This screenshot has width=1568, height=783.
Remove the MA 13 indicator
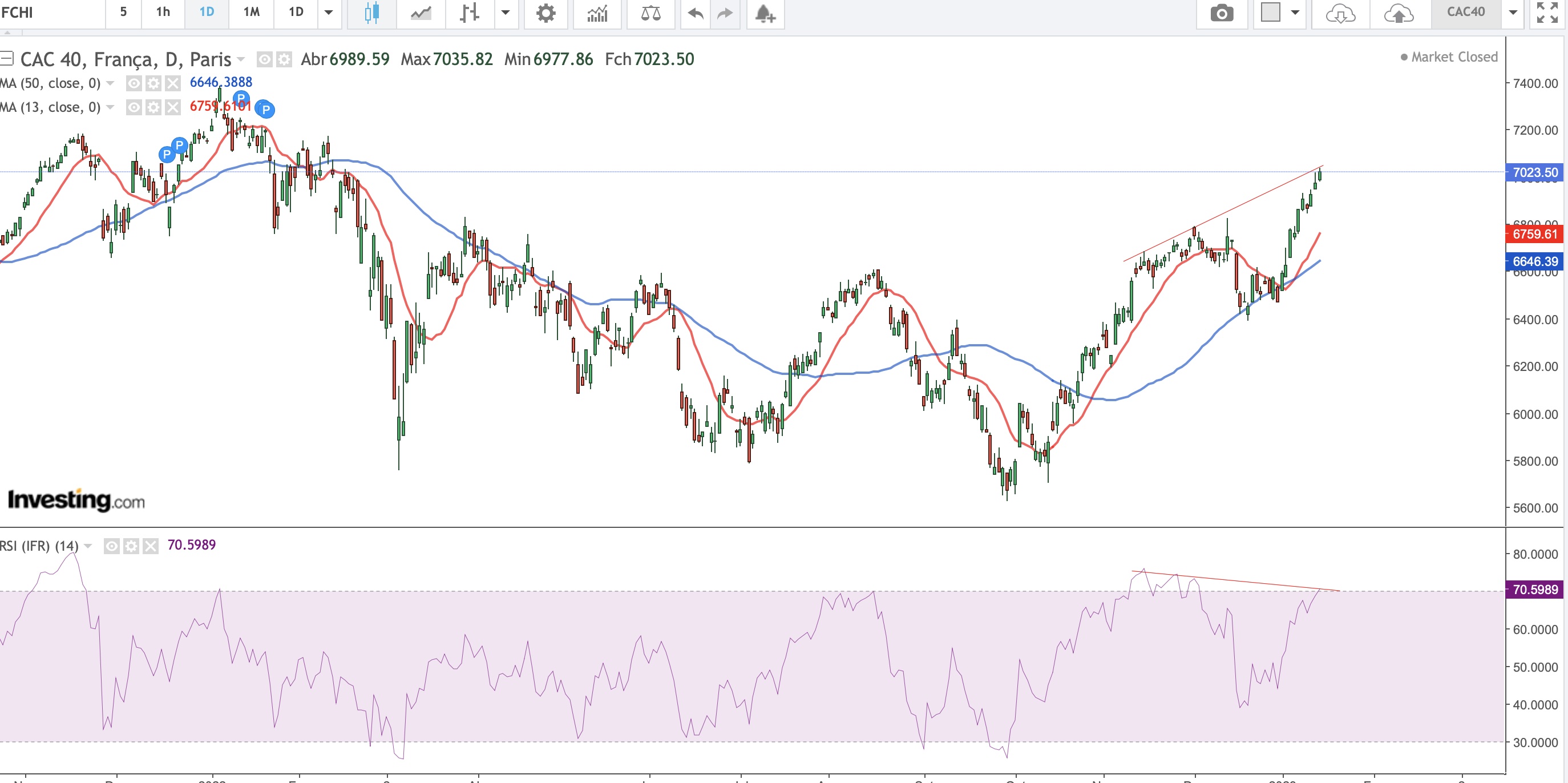(x=173, y=108)
